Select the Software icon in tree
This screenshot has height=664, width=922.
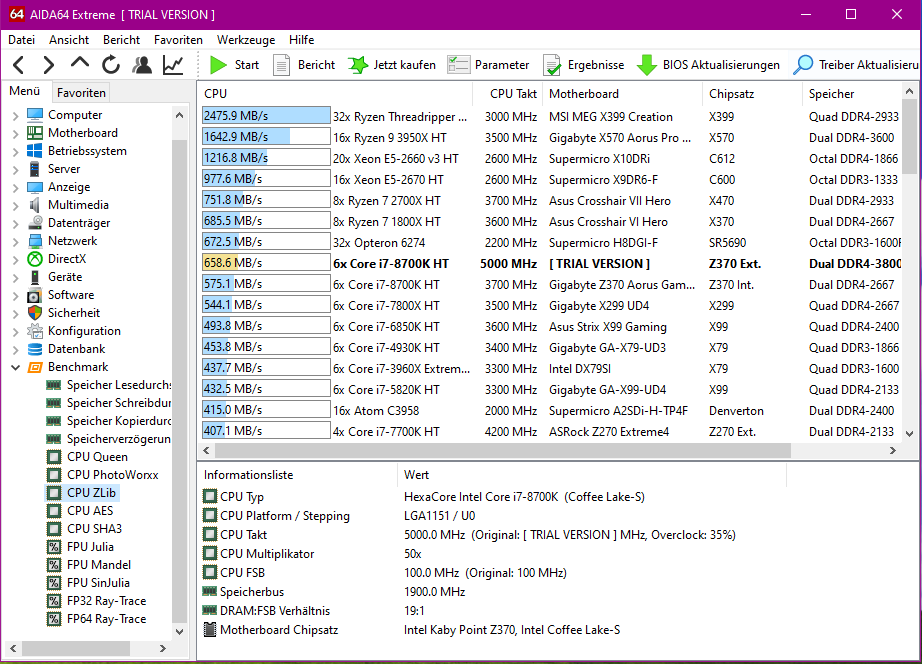[35, 295]
